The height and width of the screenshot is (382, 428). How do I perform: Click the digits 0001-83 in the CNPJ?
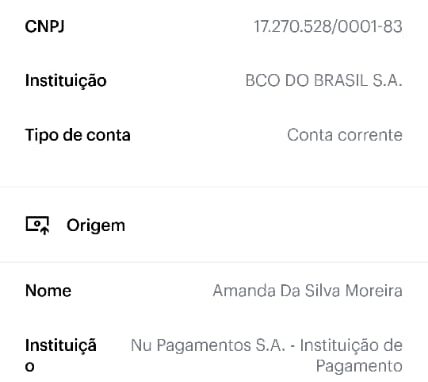pos(370,26)
